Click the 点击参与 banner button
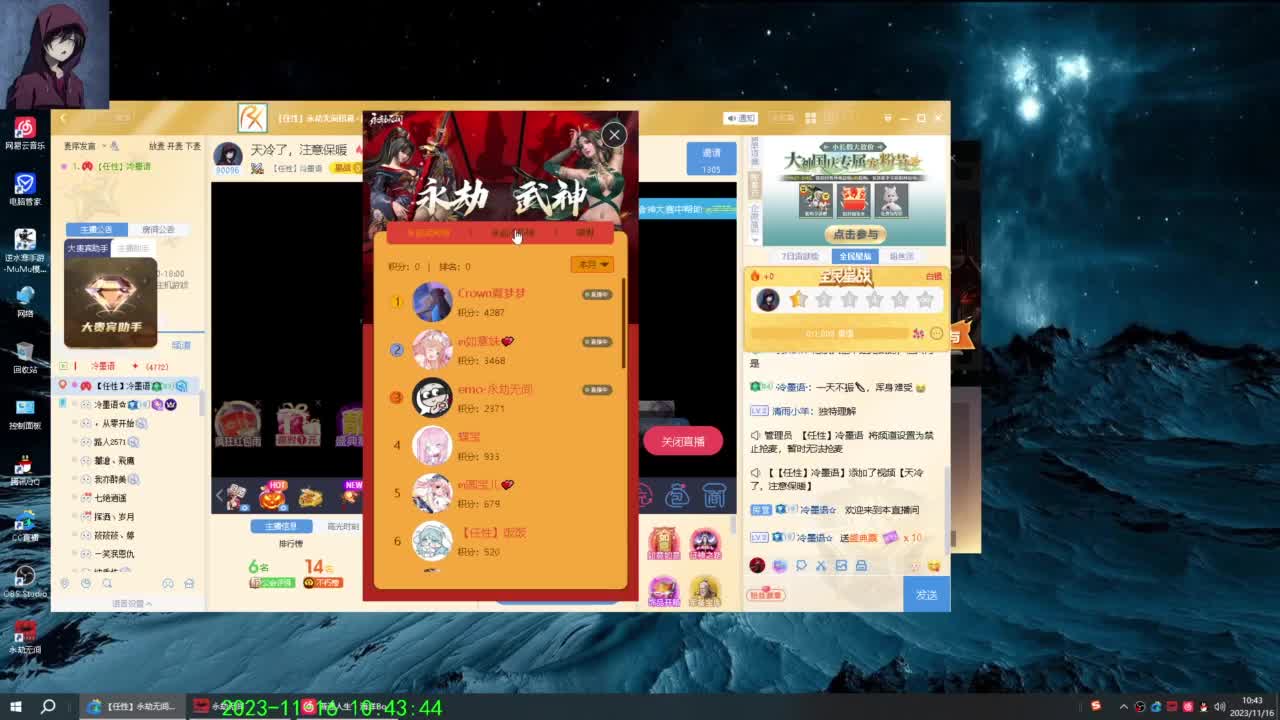Viewport: 1280px width, 720px height. point(854,234)
